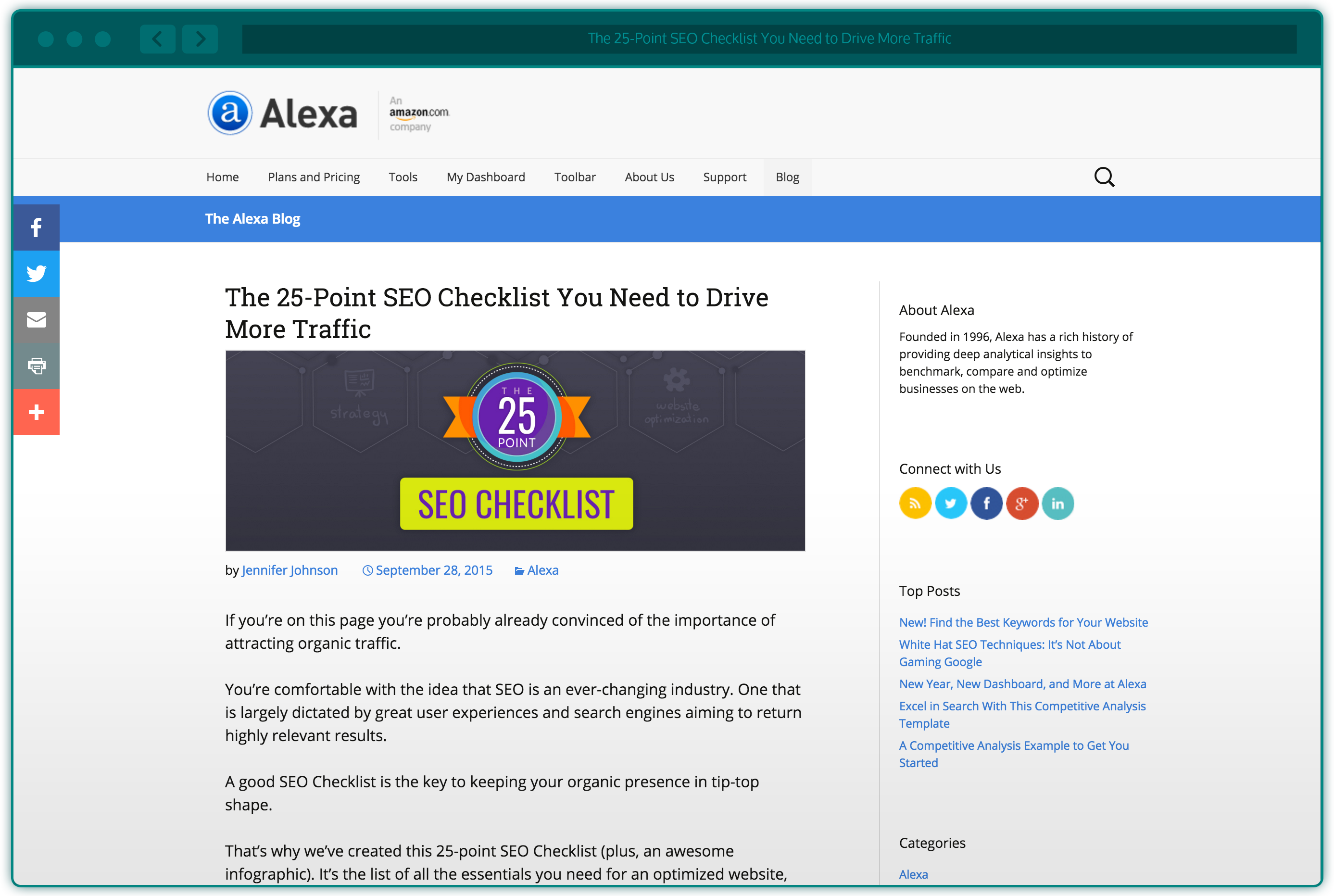
Task: Open 'Excel in Search' competitive analysis template post
Action: click(1022, 715)
